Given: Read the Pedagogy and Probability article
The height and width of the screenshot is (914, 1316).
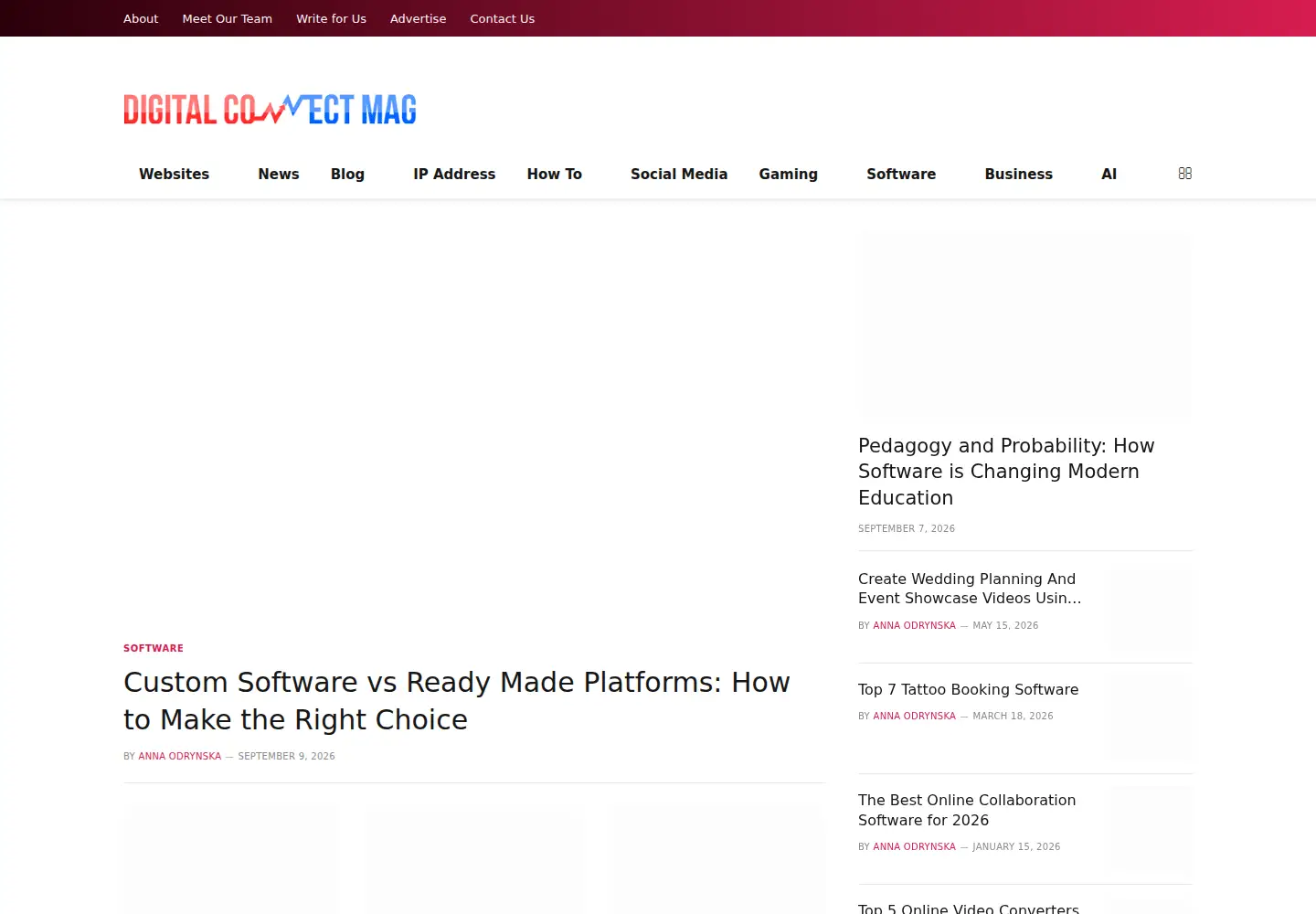Looking at the screenshot, I should click(x=1006, y=472).
